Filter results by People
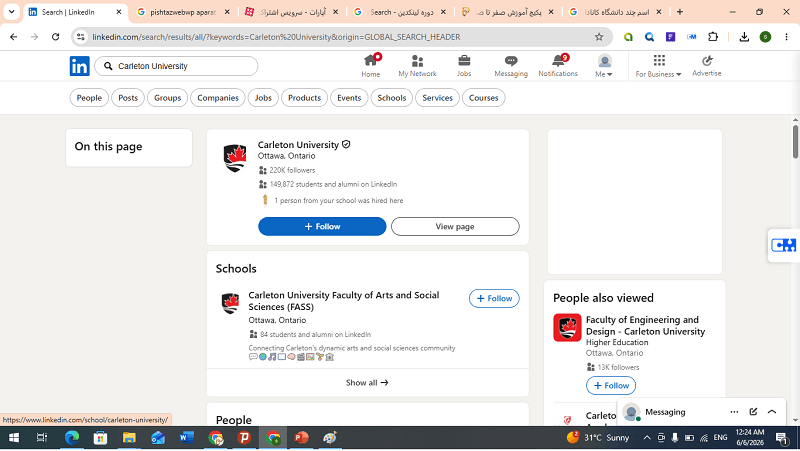Image resolution: width=800 pixels, height=451 pixels. (x=89, y=98)
